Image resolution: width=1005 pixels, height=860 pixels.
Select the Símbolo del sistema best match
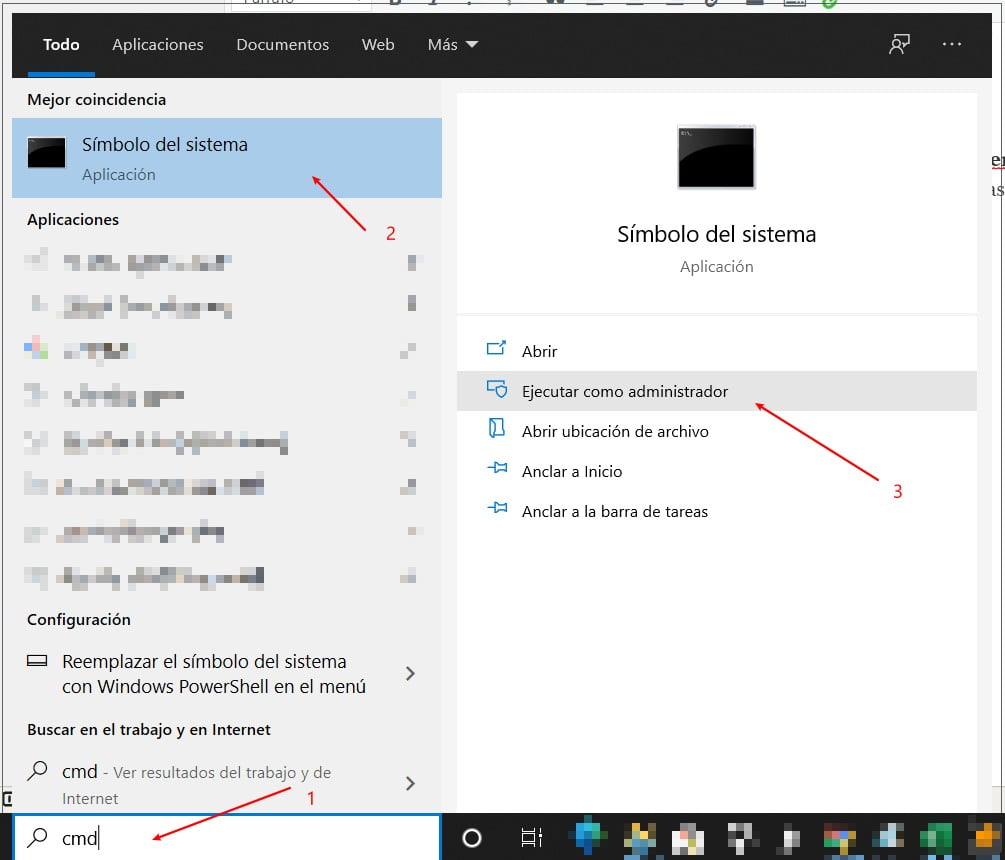click(227, 158)
